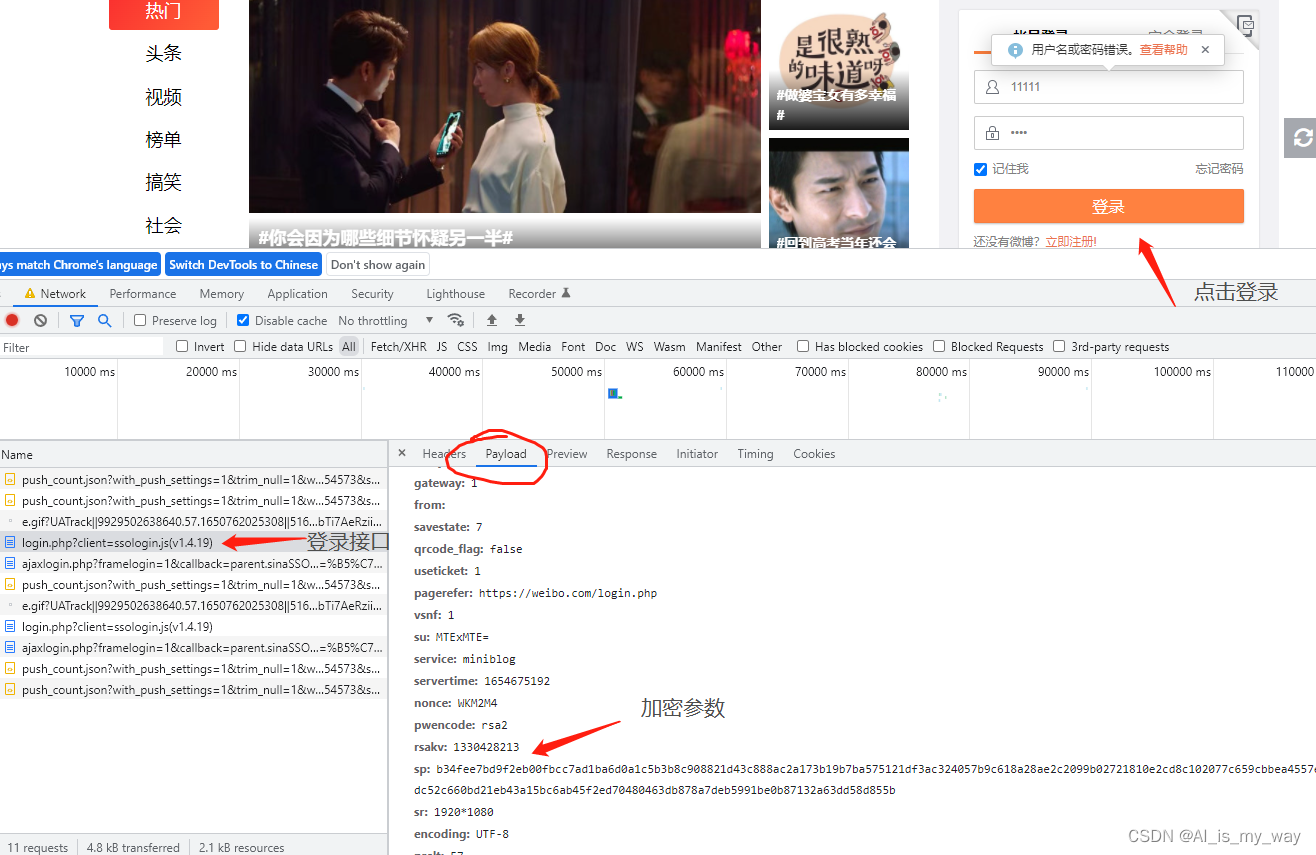View the Timing tab
The height and width of the screenshot is (855, 1316).
pos(755,453)
